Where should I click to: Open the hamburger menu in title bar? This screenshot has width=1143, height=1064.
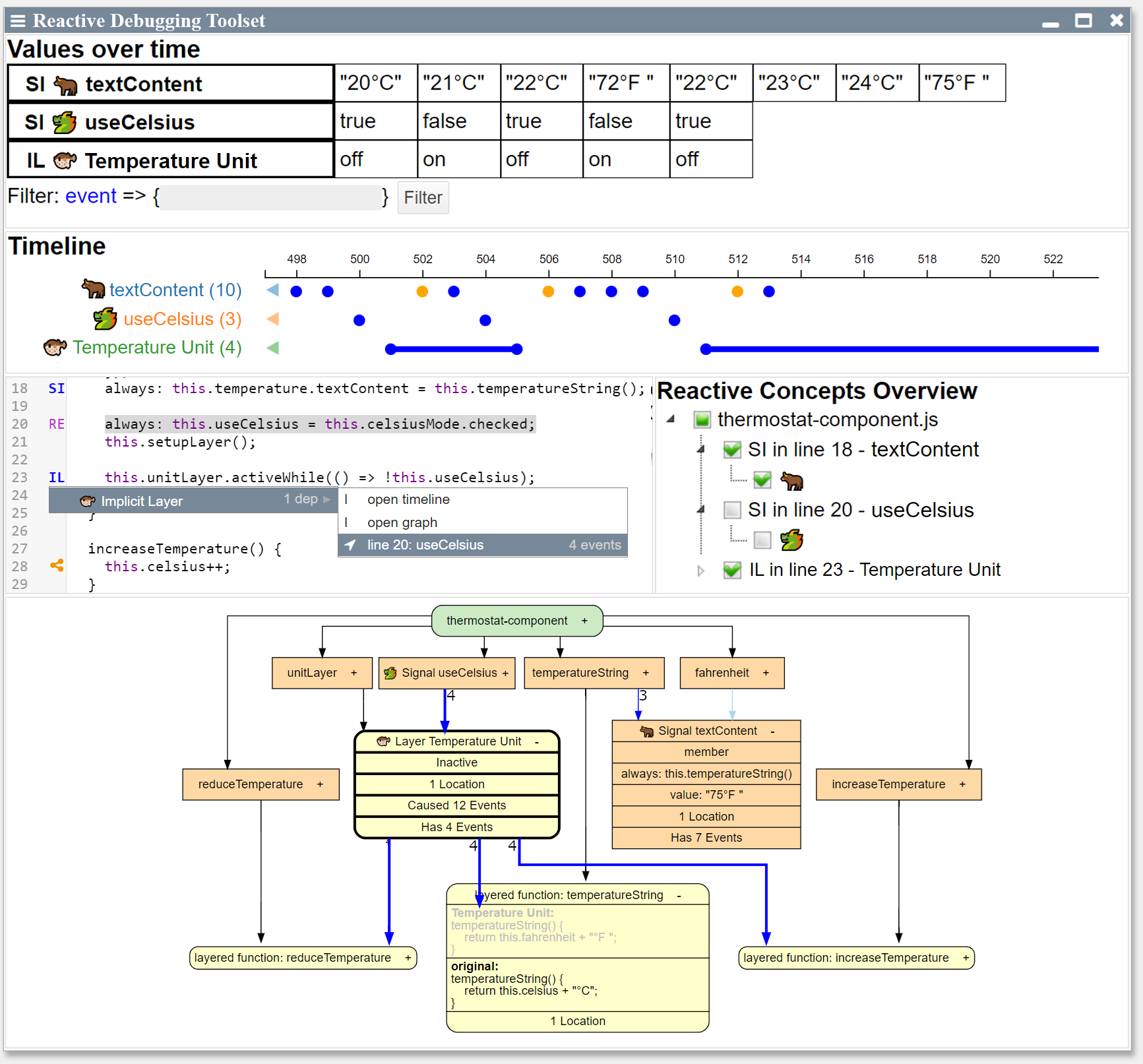(x=18, y=21)
